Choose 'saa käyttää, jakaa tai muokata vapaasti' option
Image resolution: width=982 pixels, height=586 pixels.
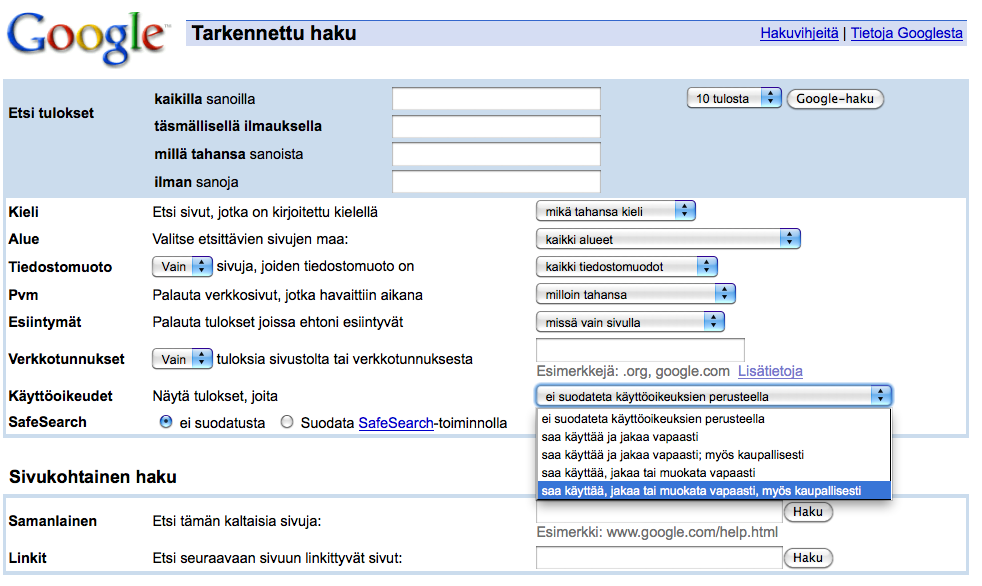point(713,473)
